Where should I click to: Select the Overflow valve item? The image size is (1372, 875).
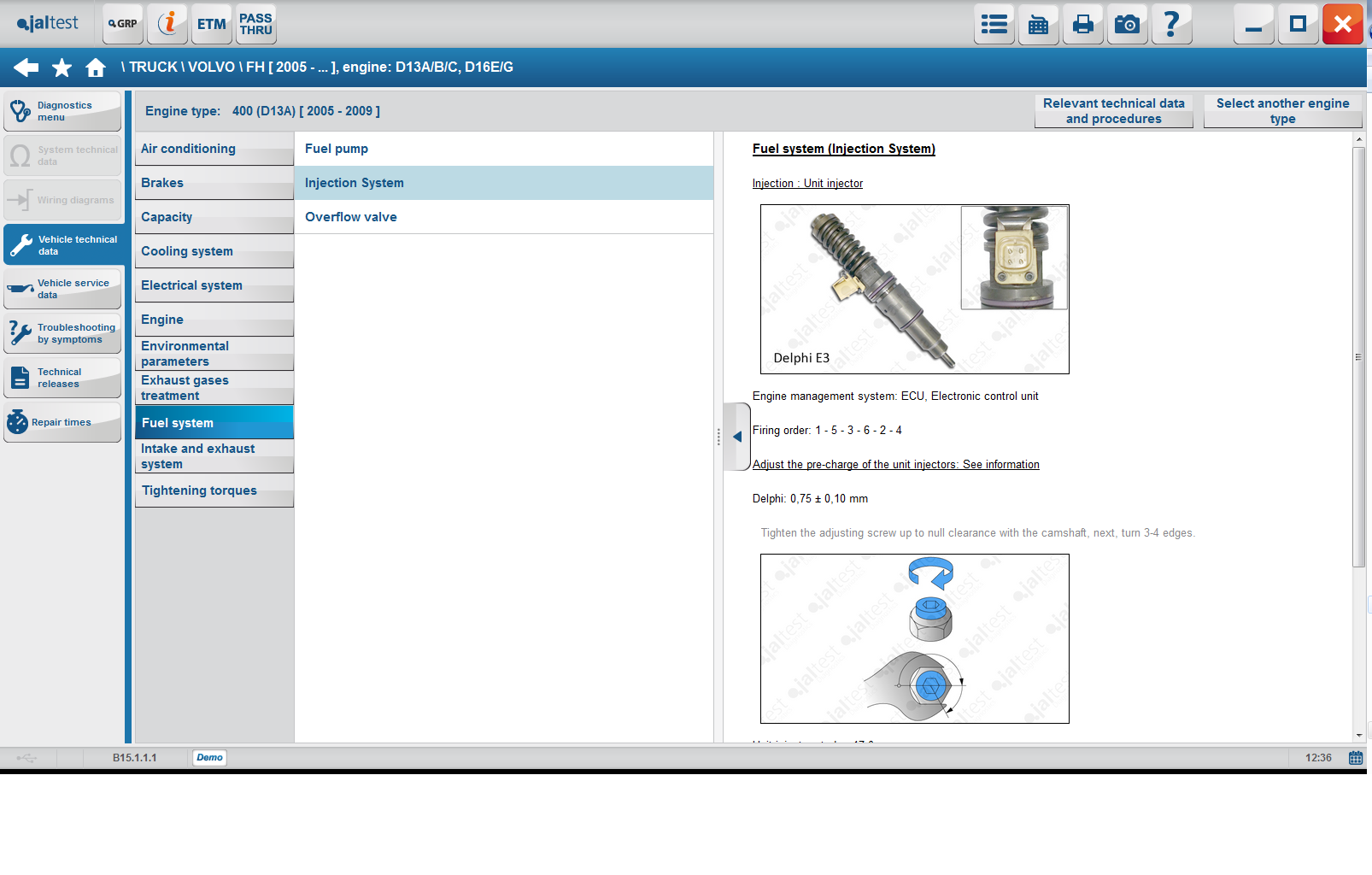(x=351, y=217)
